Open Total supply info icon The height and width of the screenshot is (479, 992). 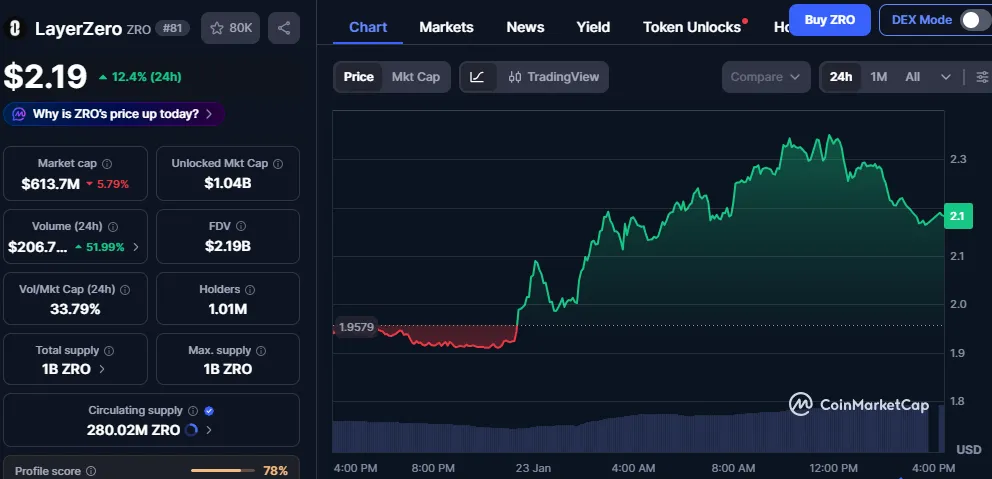tap(109, 351)
